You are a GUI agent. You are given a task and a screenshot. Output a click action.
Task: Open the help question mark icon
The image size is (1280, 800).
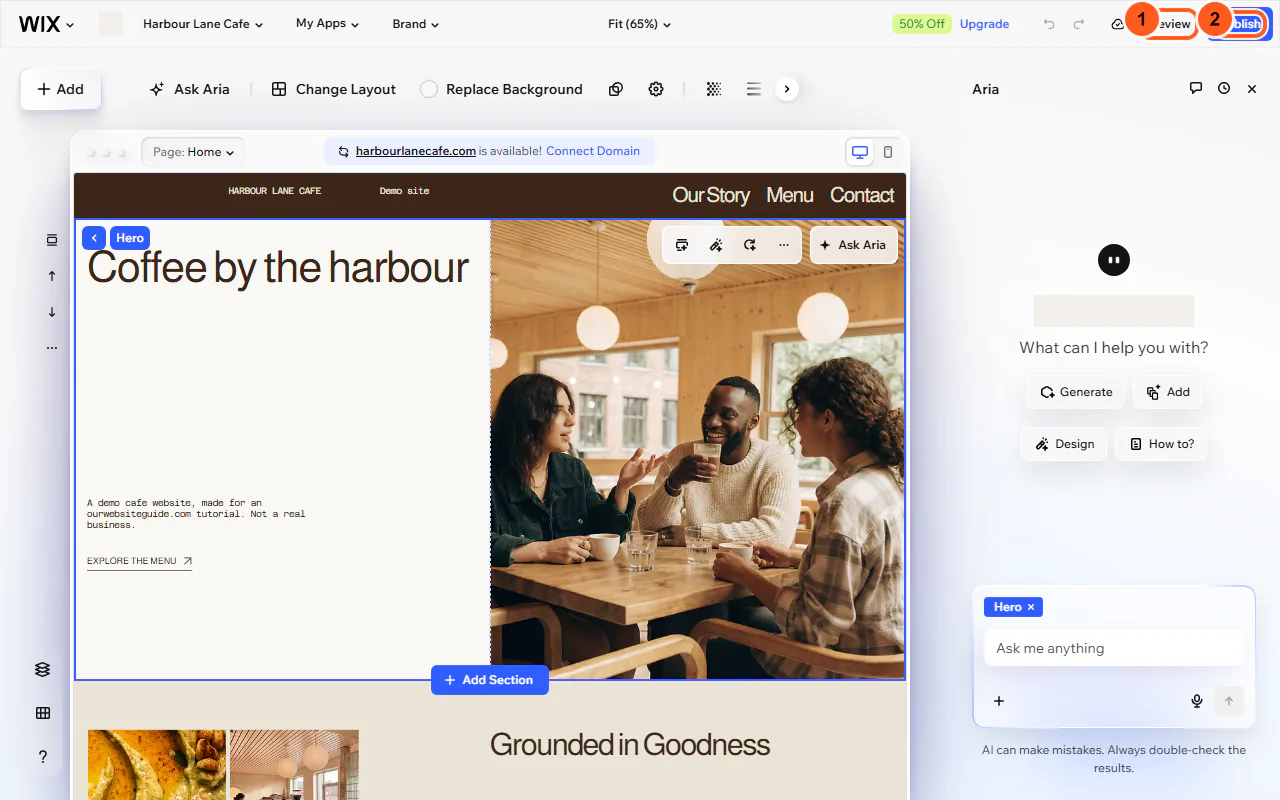[42, 757]
